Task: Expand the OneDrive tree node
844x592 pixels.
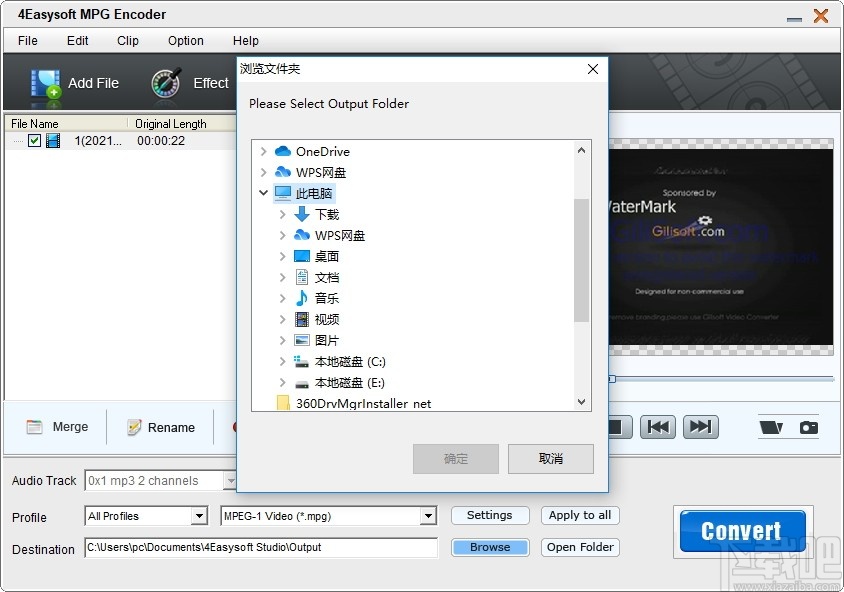Action: point(263,151)
